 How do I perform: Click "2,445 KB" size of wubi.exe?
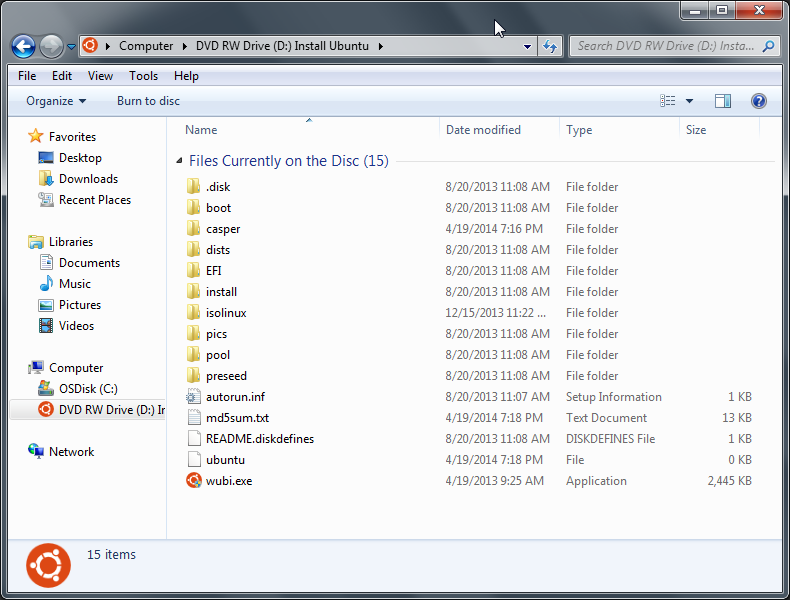pyautogui.click(x=729, y=481)
